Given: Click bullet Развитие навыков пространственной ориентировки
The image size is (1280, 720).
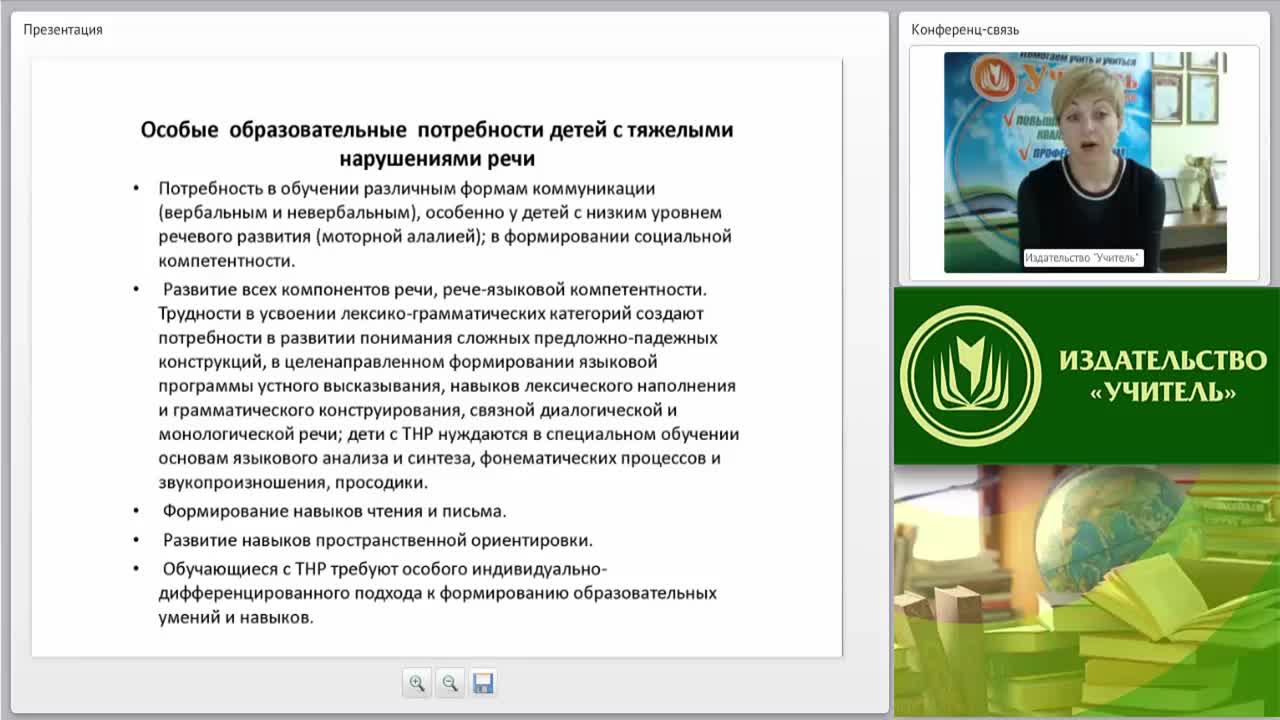Looking at the screenshot, I should click(x=378, y=540).
